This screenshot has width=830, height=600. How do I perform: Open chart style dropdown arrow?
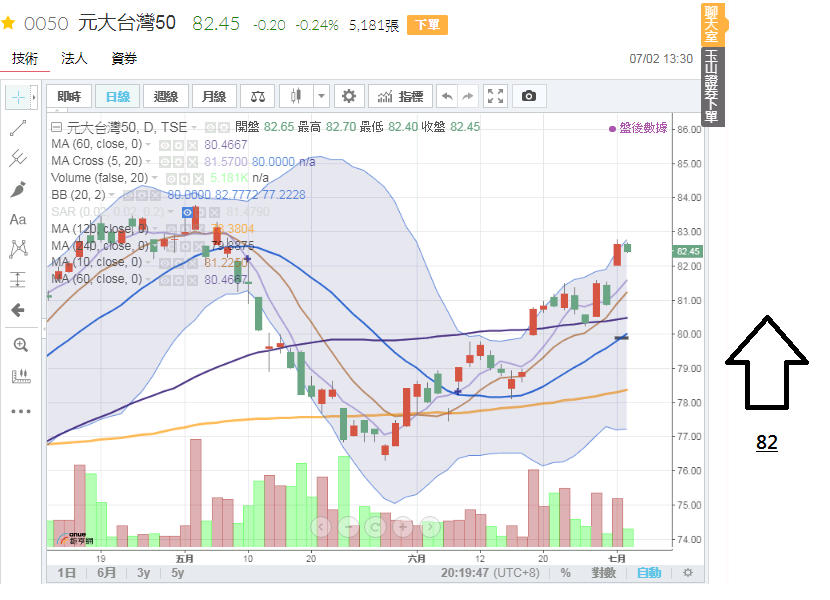pyautogui.click(x=321, y=96)
